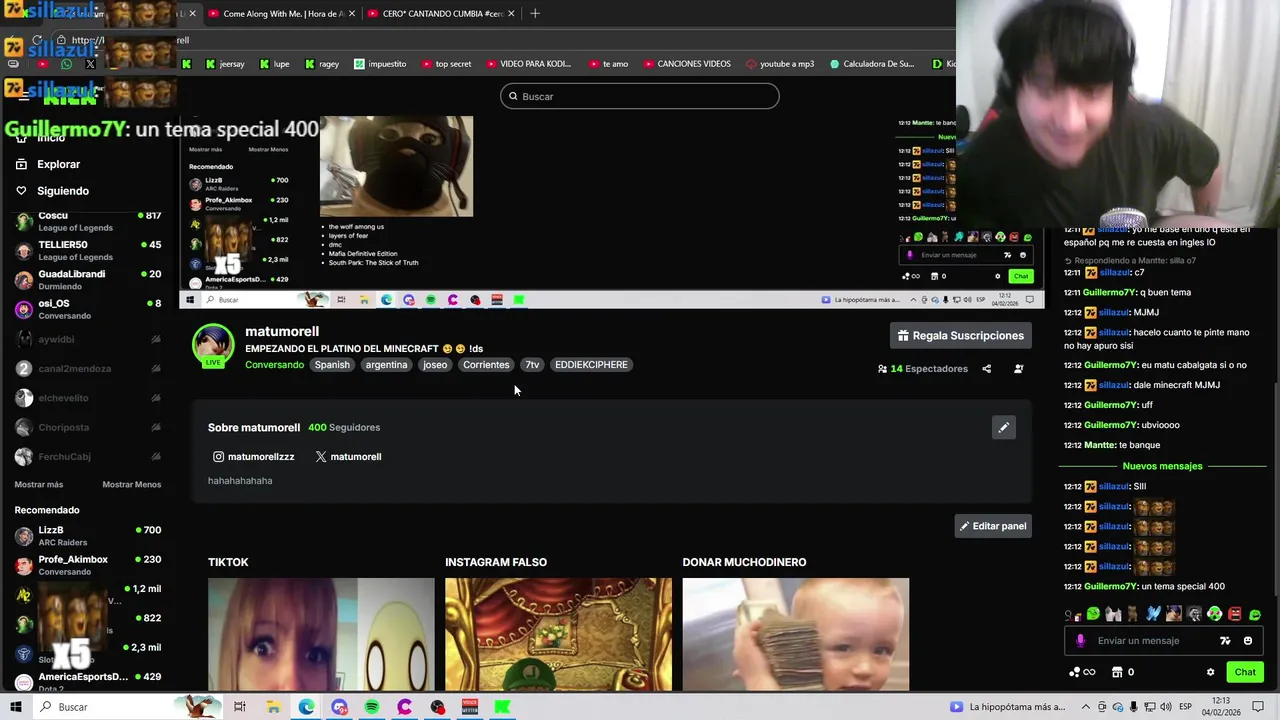
Task: Open GuadaLibrandi's channel in the sidebar
Action: [x=88, y=280]
